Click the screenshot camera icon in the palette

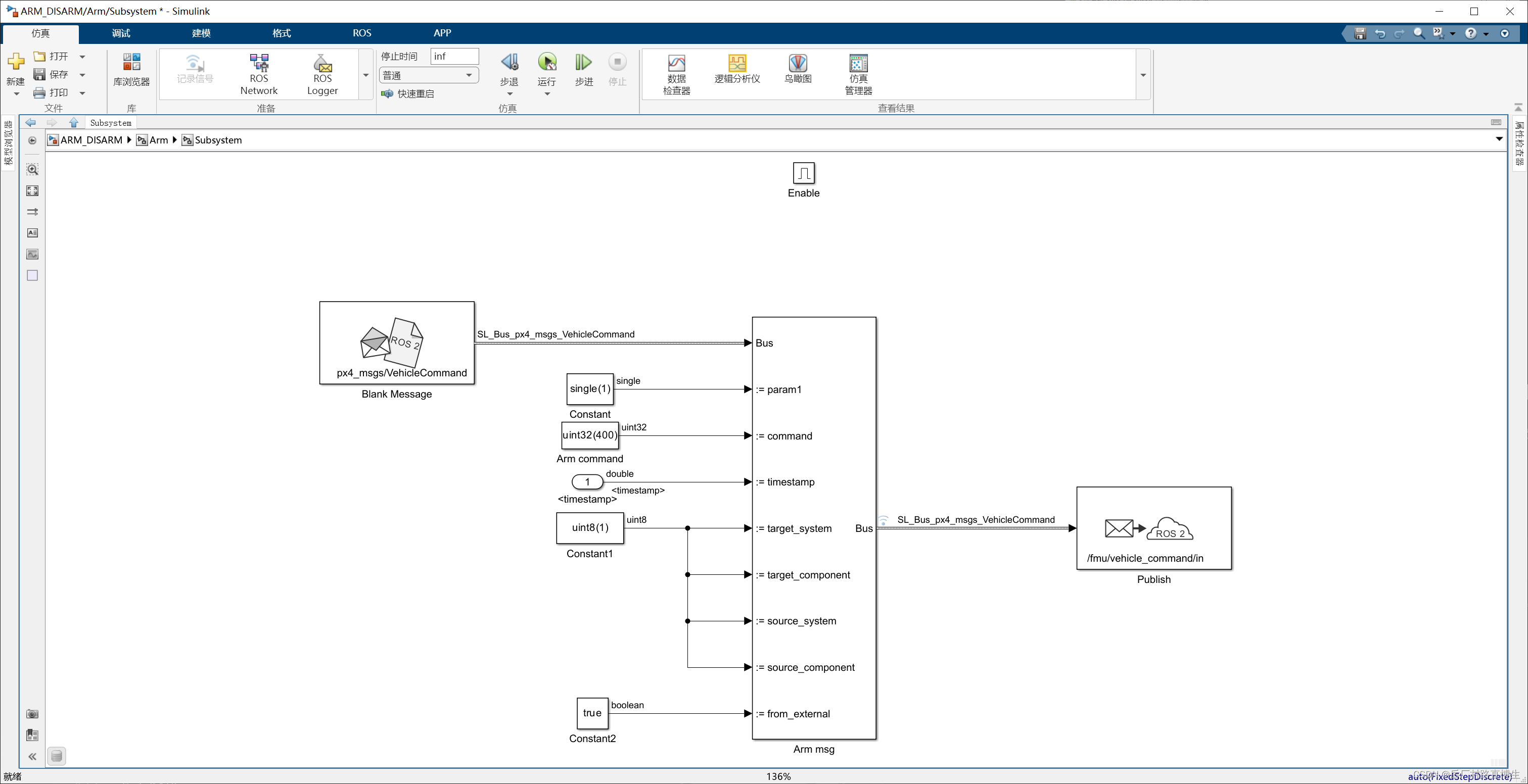33,714
